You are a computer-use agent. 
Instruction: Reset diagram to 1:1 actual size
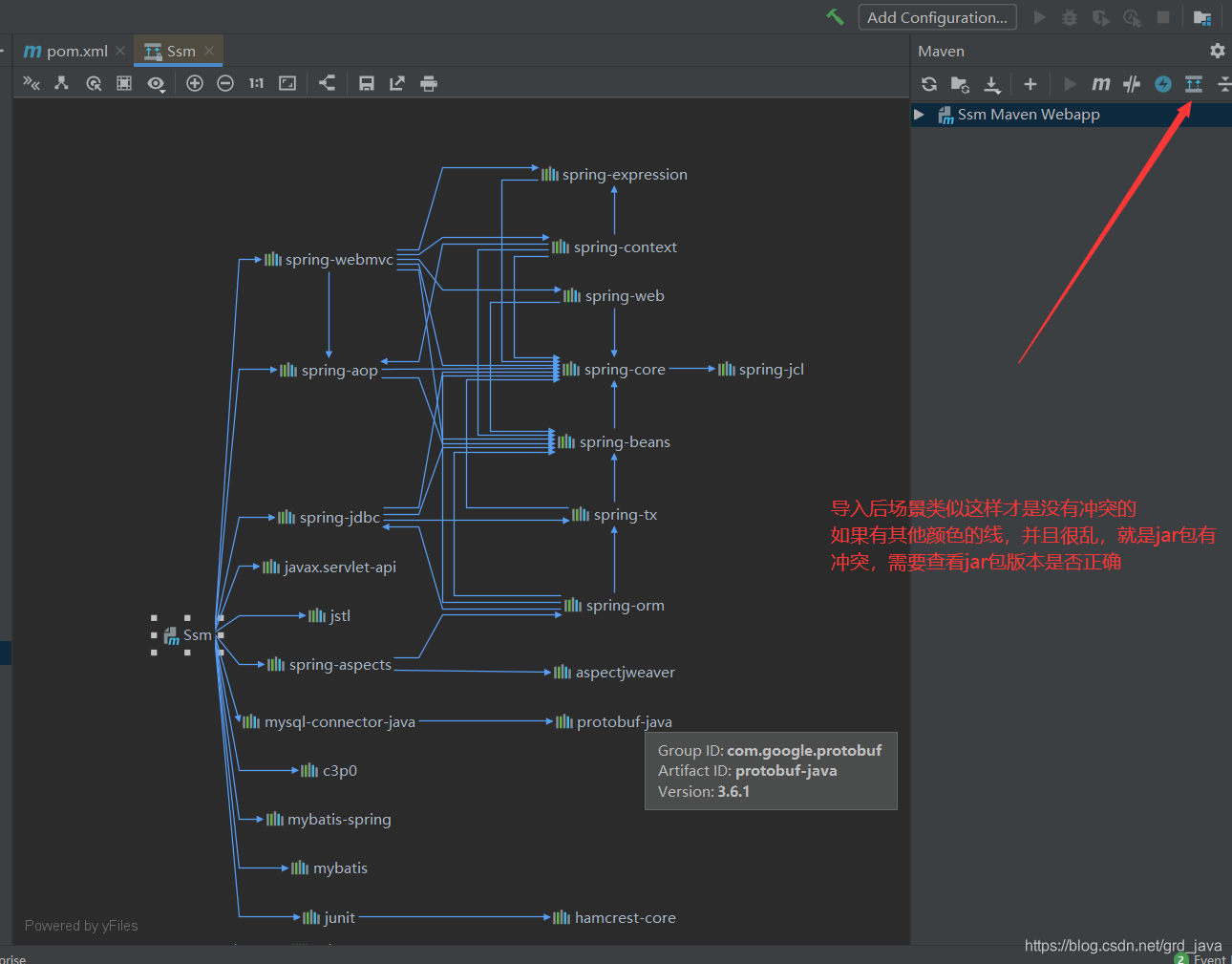[256, 83]
